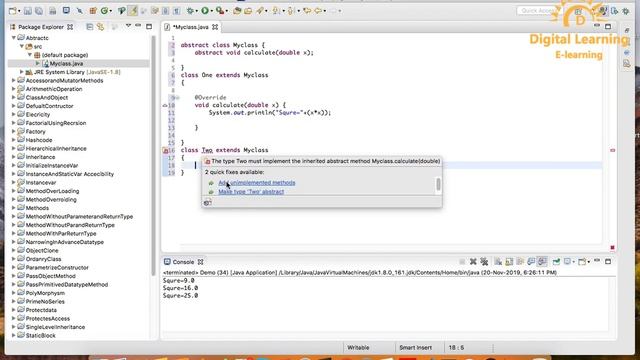This screenshot has width=640, height=360.
Task: Open the Package Explorer view menu triangle
Action: (128, 26)
